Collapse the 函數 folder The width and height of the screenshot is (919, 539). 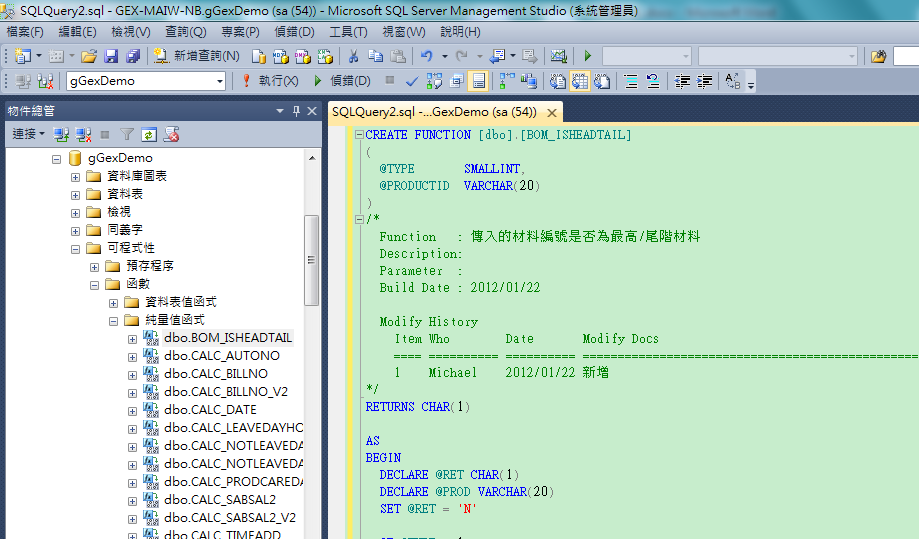click(x=94, y=285)
